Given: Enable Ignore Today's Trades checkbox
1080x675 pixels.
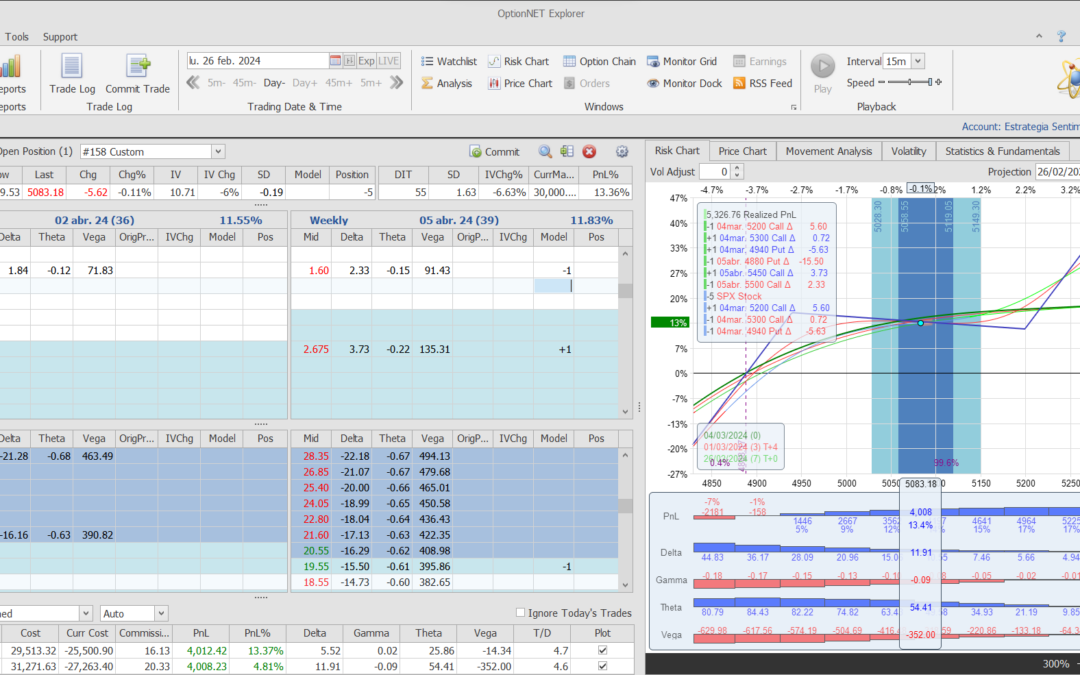Looking at the screenshot, I should point(520,613).
